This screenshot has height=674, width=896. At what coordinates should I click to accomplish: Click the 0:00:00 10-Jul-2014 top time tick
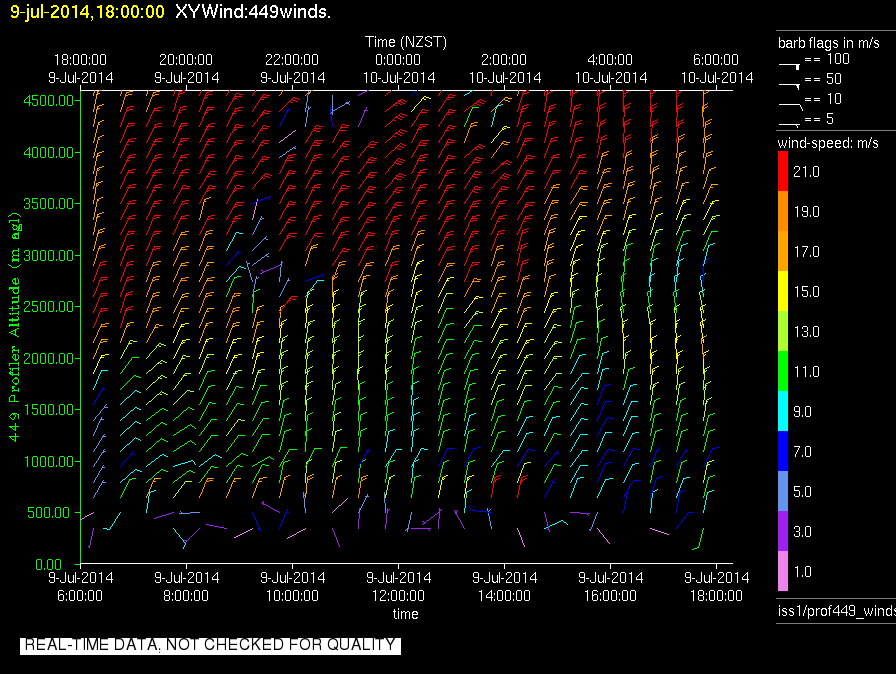point(398,68)
